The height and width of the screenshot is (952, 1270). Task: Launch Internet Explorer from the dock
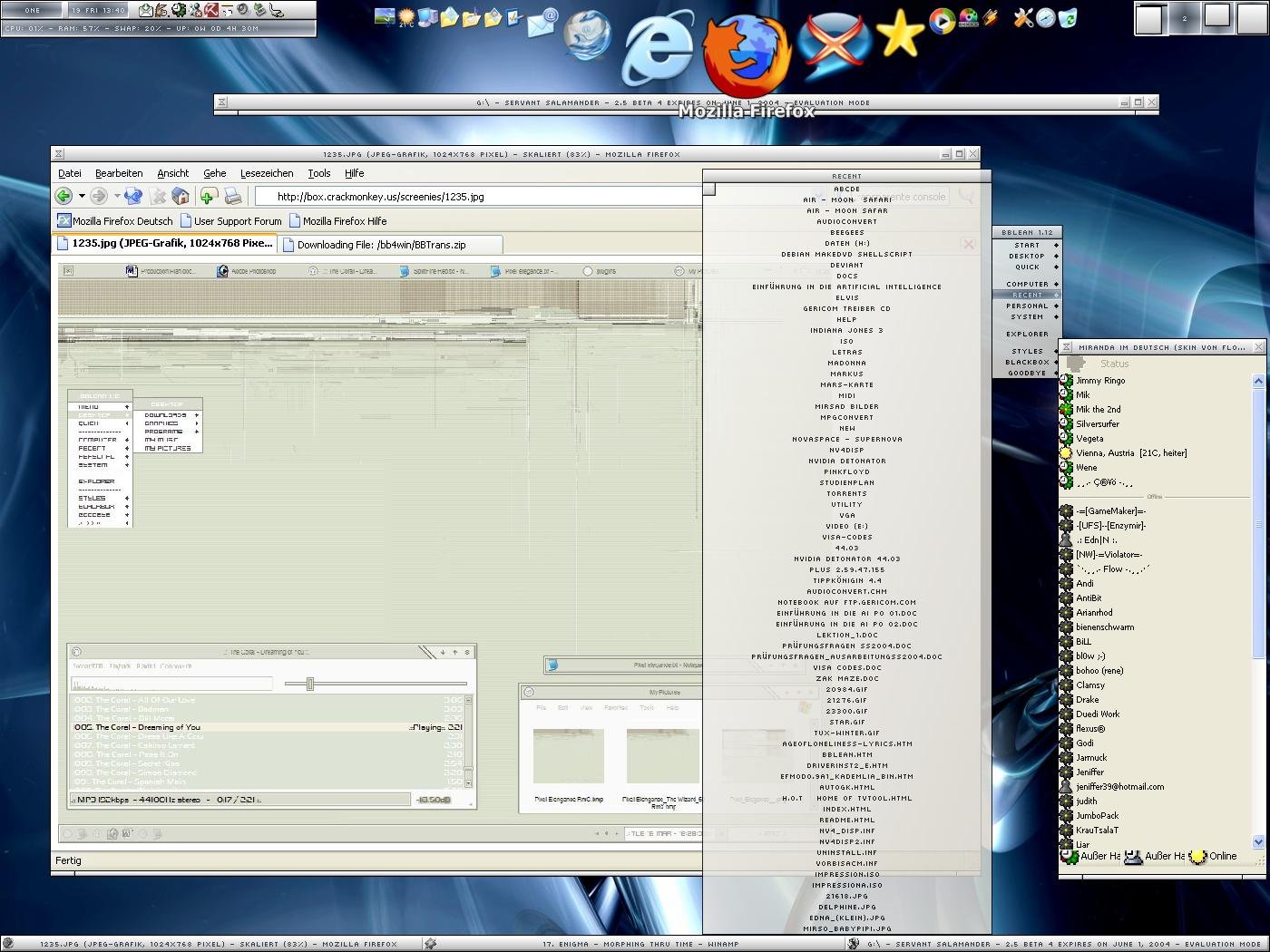tap(659, 49)
